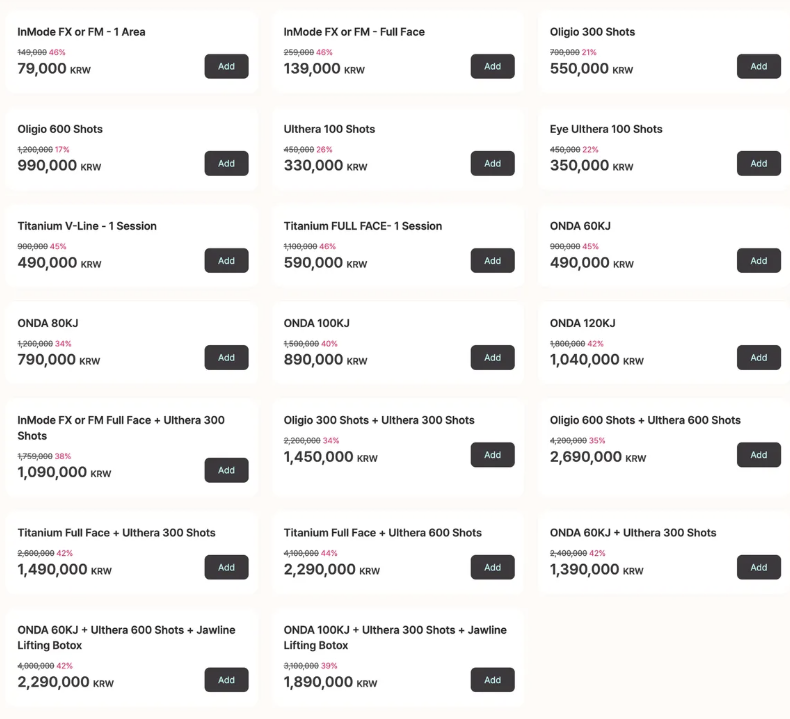Add Titanium FULL FACE- 1 Session
This screenshot has width=790, height=719.
tap(492, 260)
